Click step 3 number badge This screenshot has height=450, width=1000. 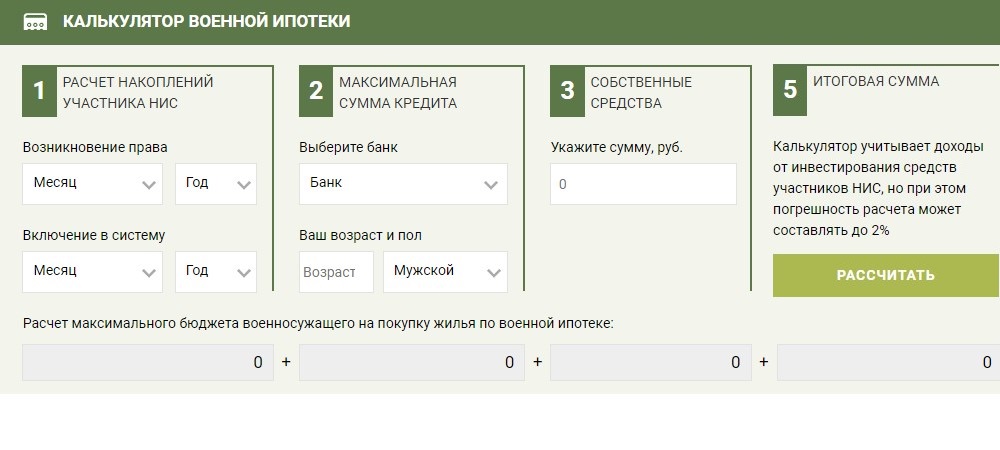567,91
